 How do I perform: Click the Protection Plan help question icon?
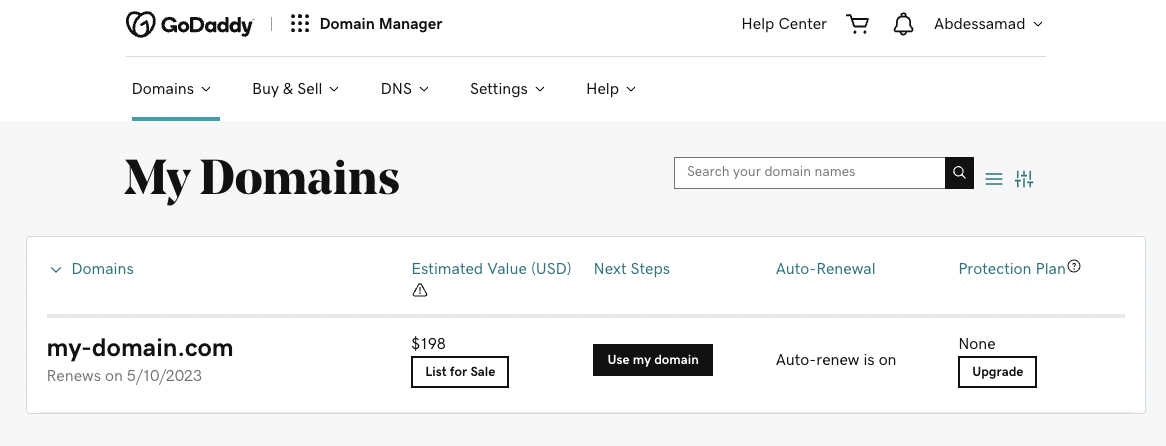pyautogui.click(x=1075, y=267)
